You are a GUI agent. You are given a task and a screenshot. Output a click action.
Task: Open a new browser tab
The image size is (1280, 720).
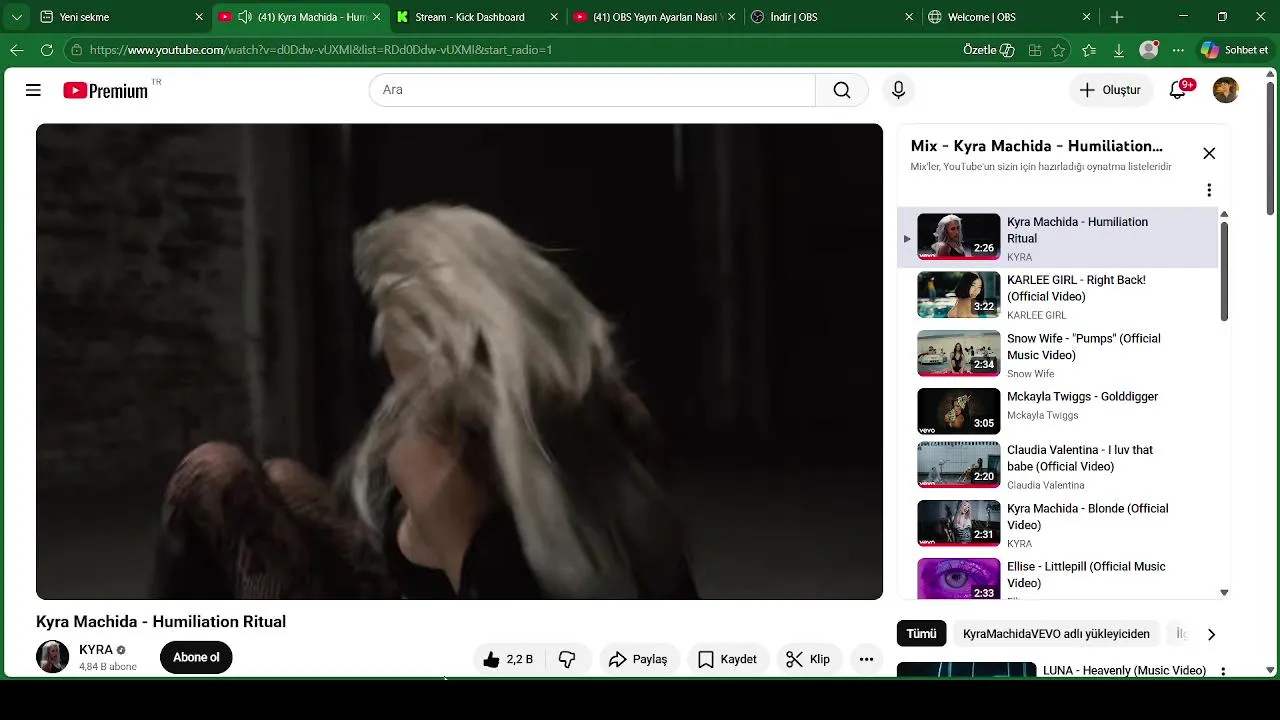click(1117, 17)
